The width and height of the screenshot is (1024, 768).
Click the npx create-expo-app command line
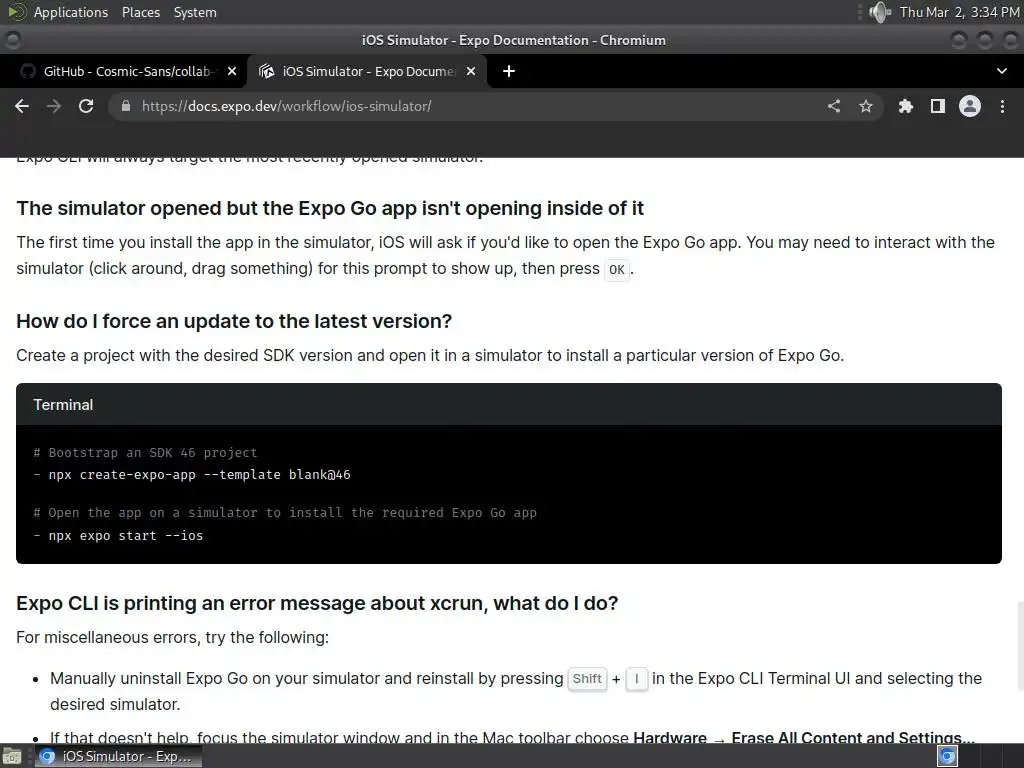click(199, 475)
